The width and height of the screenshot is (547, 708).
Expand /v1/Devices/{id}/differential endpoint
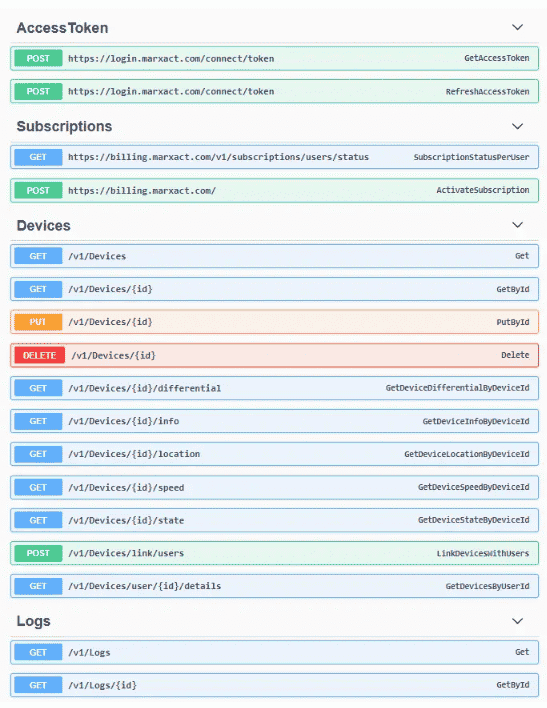click(274, 388)
